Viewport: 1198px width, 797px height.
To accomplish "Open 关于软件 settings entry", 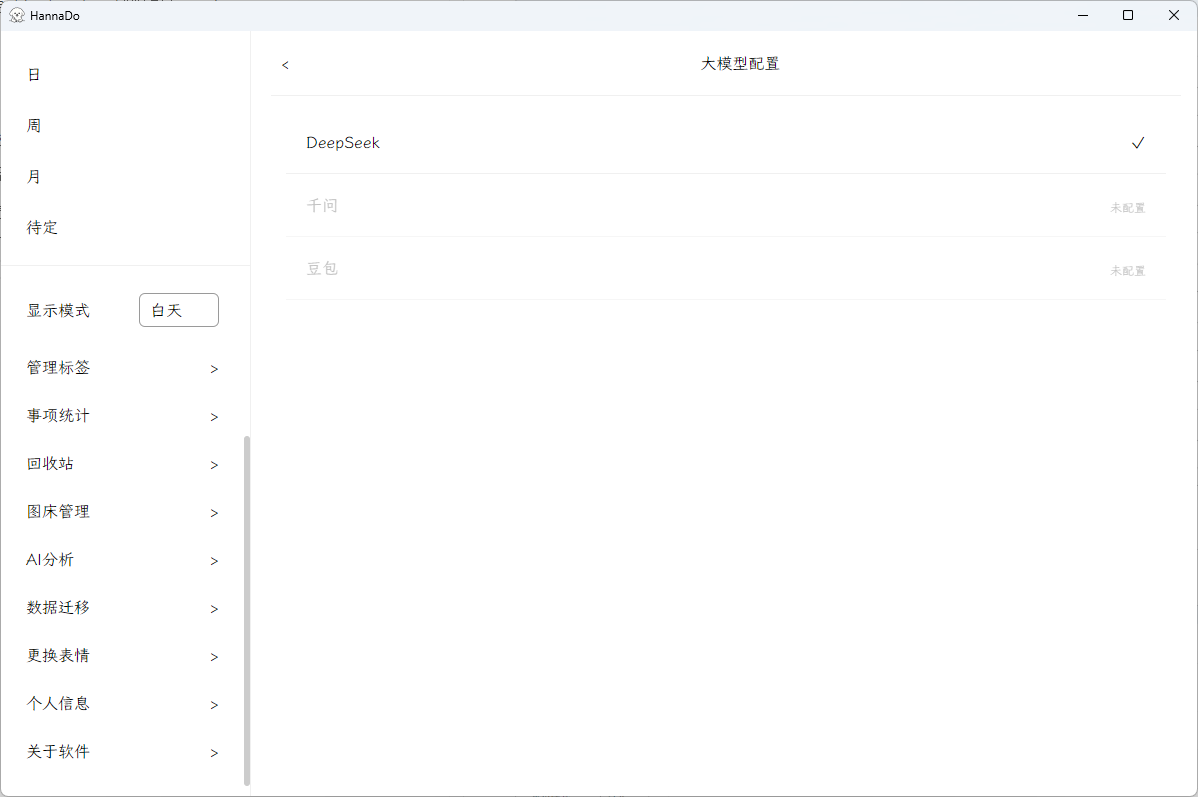I will click(x=58, y=752).
